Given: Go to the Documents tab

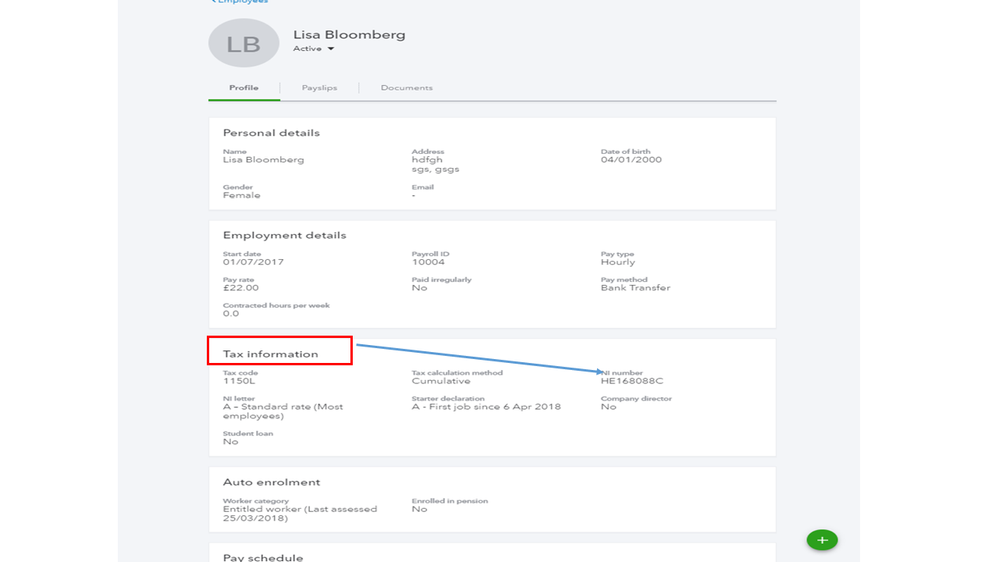Looking at the screenshot, I should (406, 88).
